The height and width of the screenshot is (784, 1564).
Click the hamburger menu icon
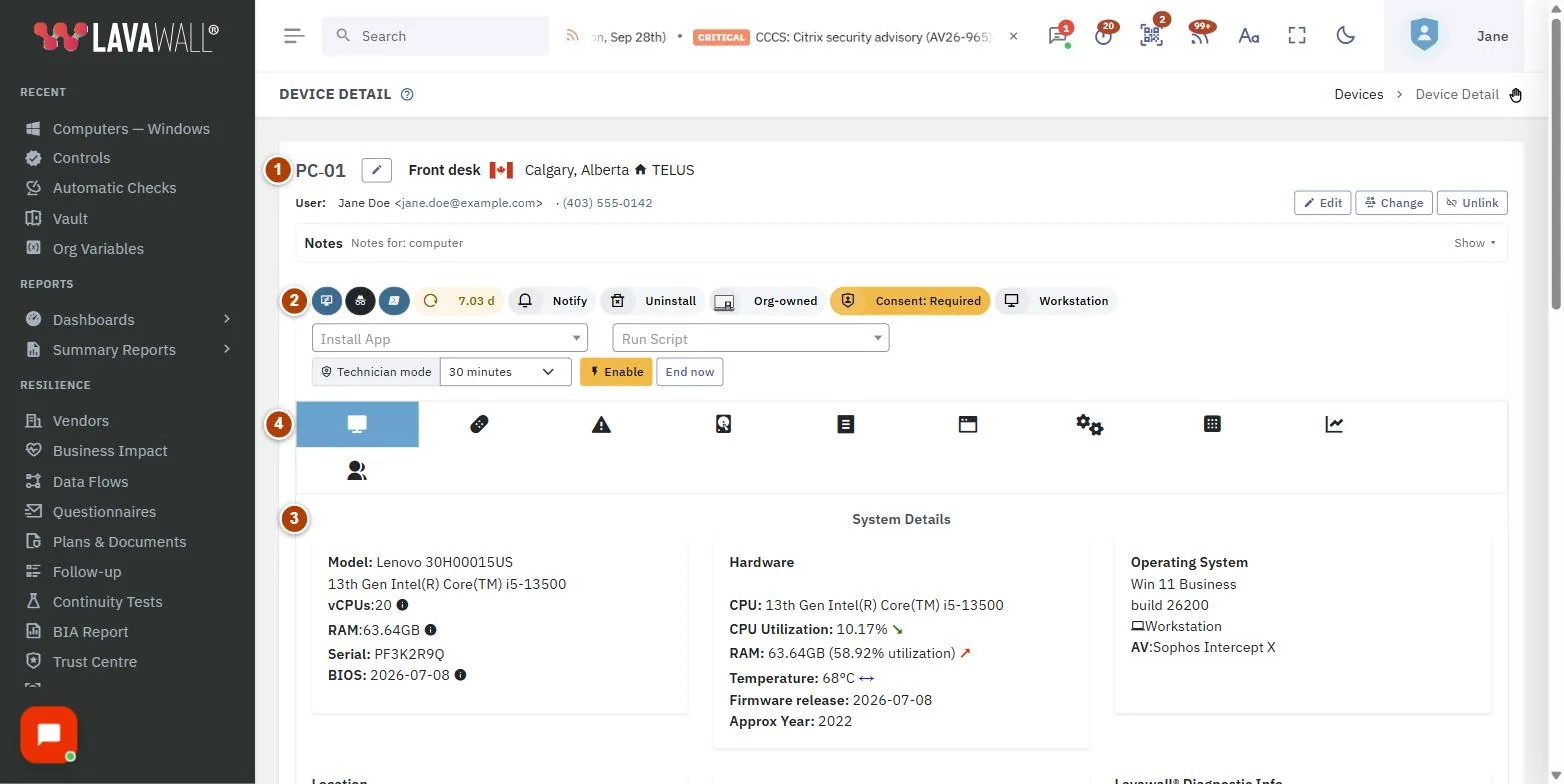[x=294, y=36]
